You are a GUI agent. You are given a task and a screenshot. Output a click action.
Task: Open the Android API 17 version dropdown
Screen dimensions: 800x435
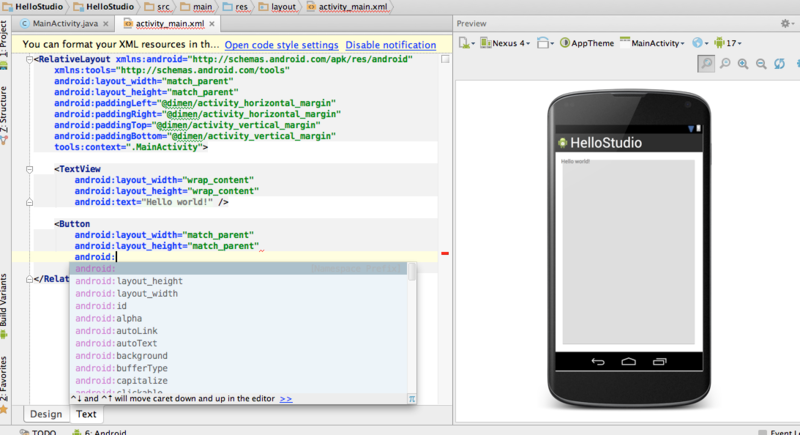click(728, 43)
